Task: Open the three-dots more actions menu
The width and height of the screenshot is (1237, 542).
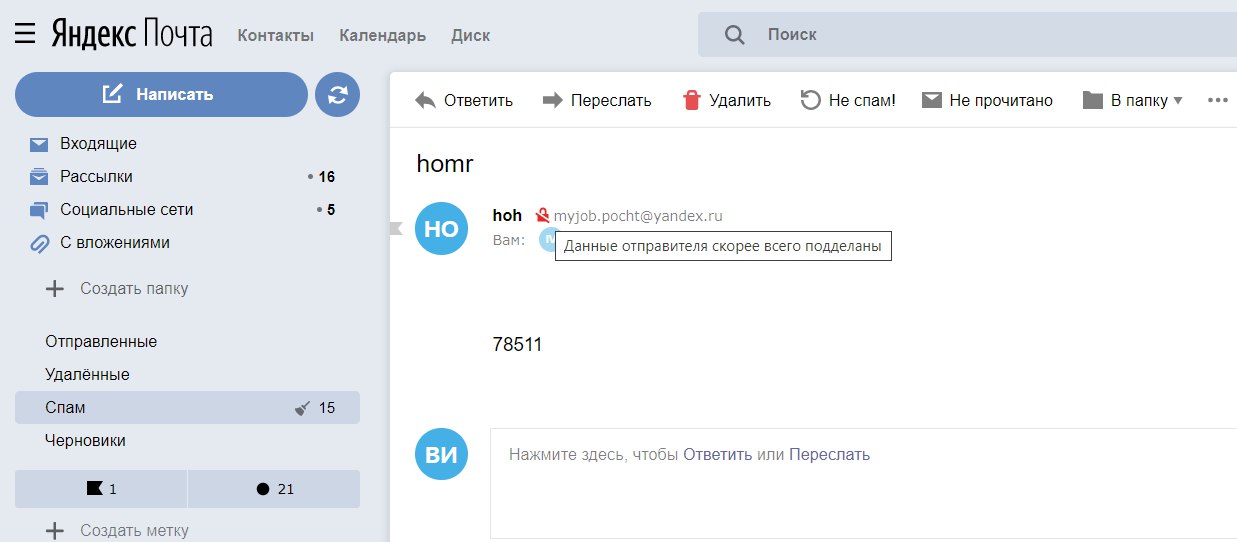Action: click(1217, 100)
